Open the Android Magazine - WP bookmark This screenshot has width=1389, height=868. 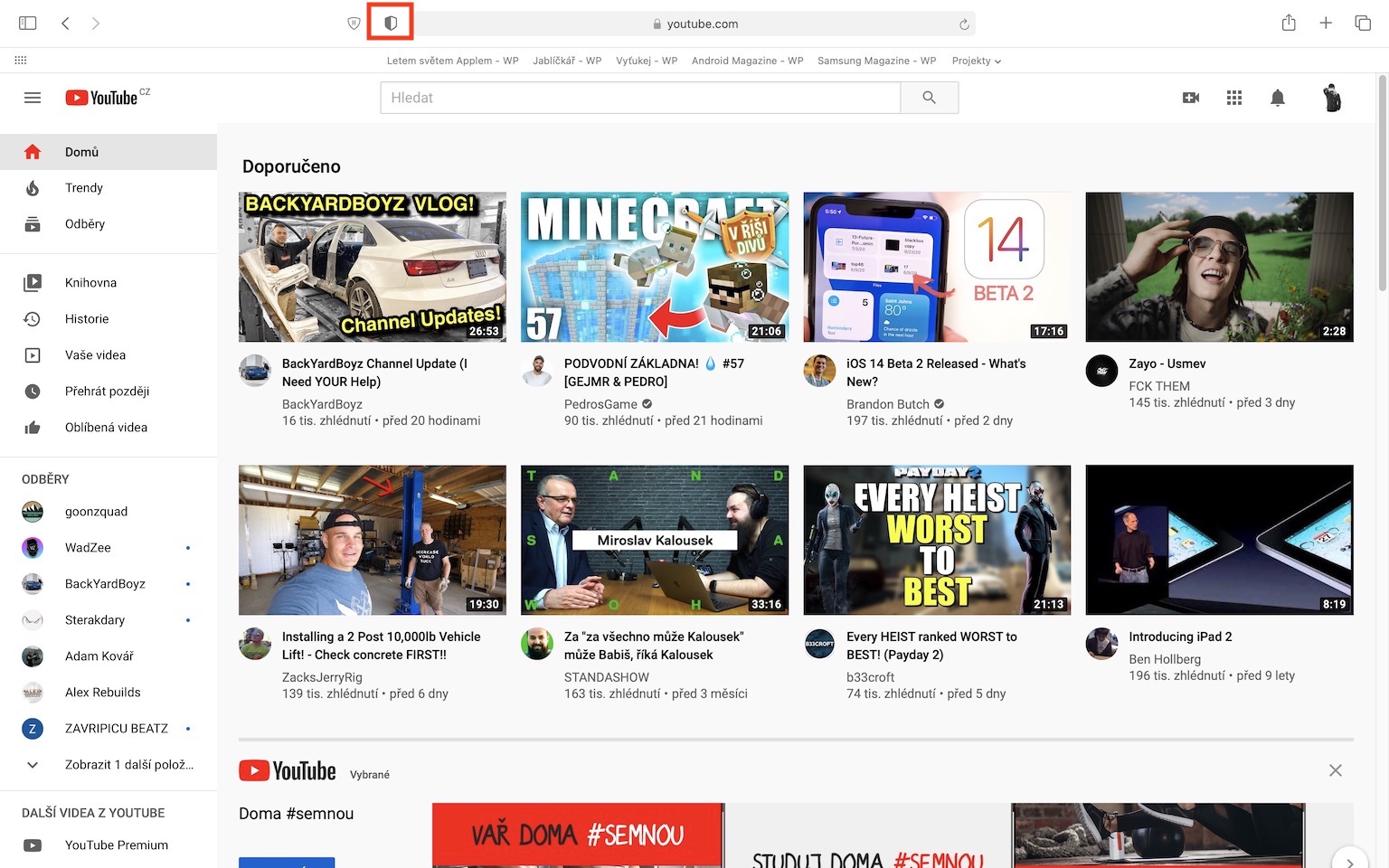[x=747, y=61]
